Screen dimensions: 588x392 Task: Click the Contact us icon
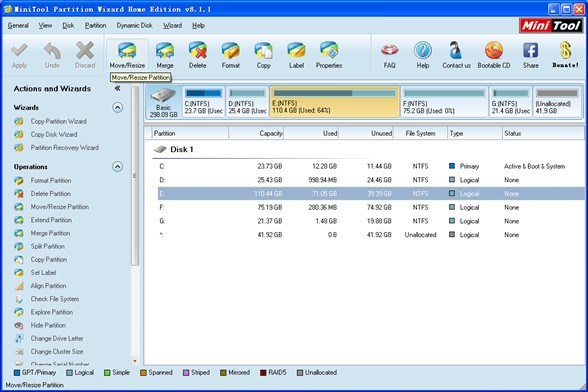(456, 50)
